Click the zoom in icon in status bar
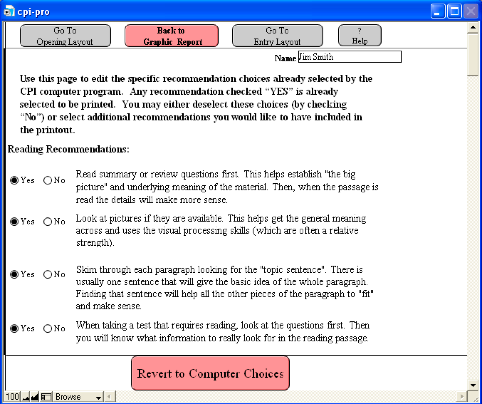This screenshot has height=404, width=482. pos(35,397)
